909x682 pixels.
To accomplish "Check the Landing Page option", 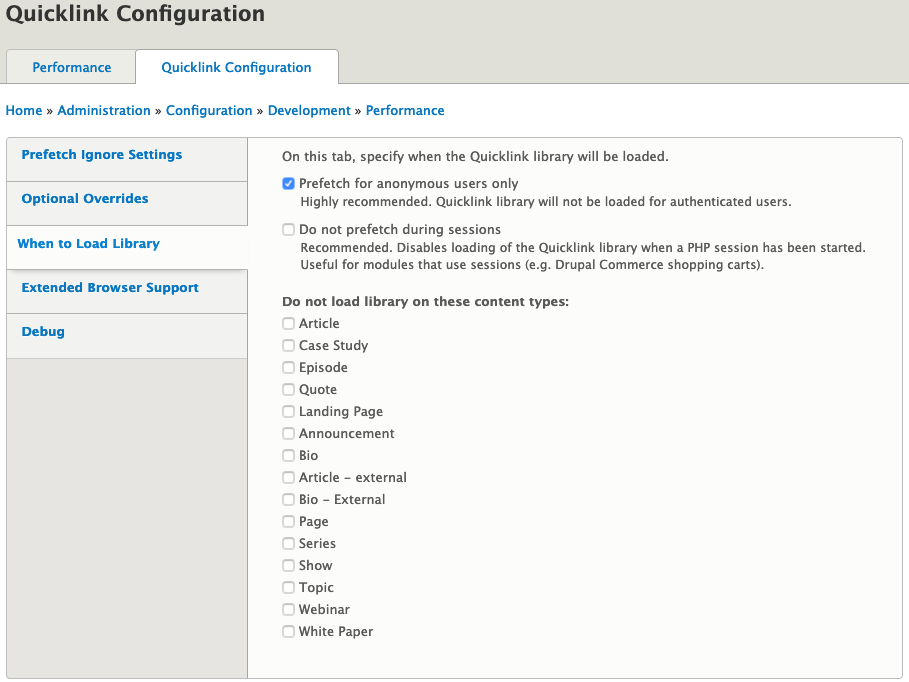I will point(288,411).
